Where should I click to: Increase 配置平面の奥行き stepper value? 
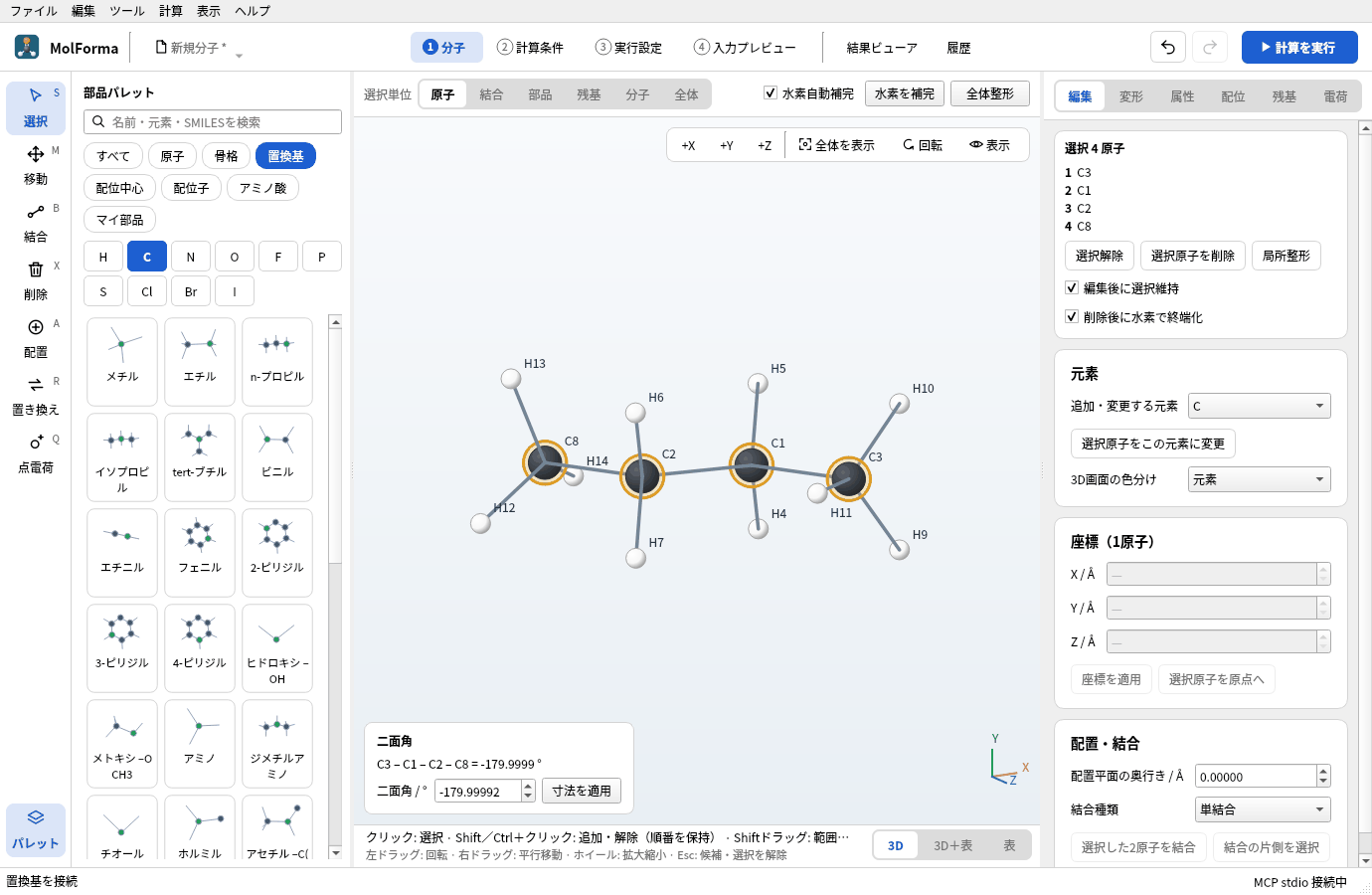(1323, 771)
